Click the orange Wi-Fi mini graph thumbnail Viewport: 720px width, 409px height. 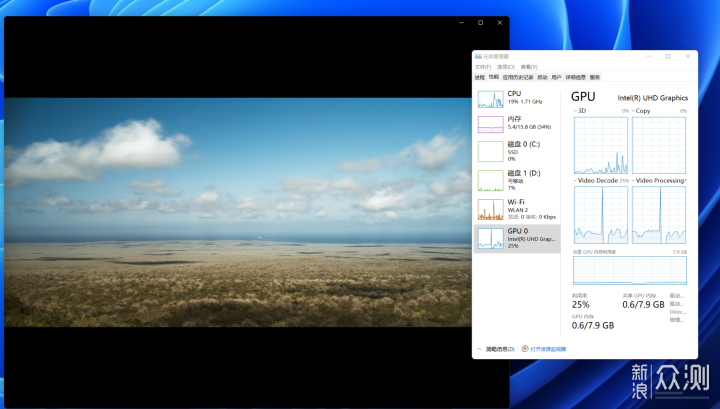tap(490, 209)
